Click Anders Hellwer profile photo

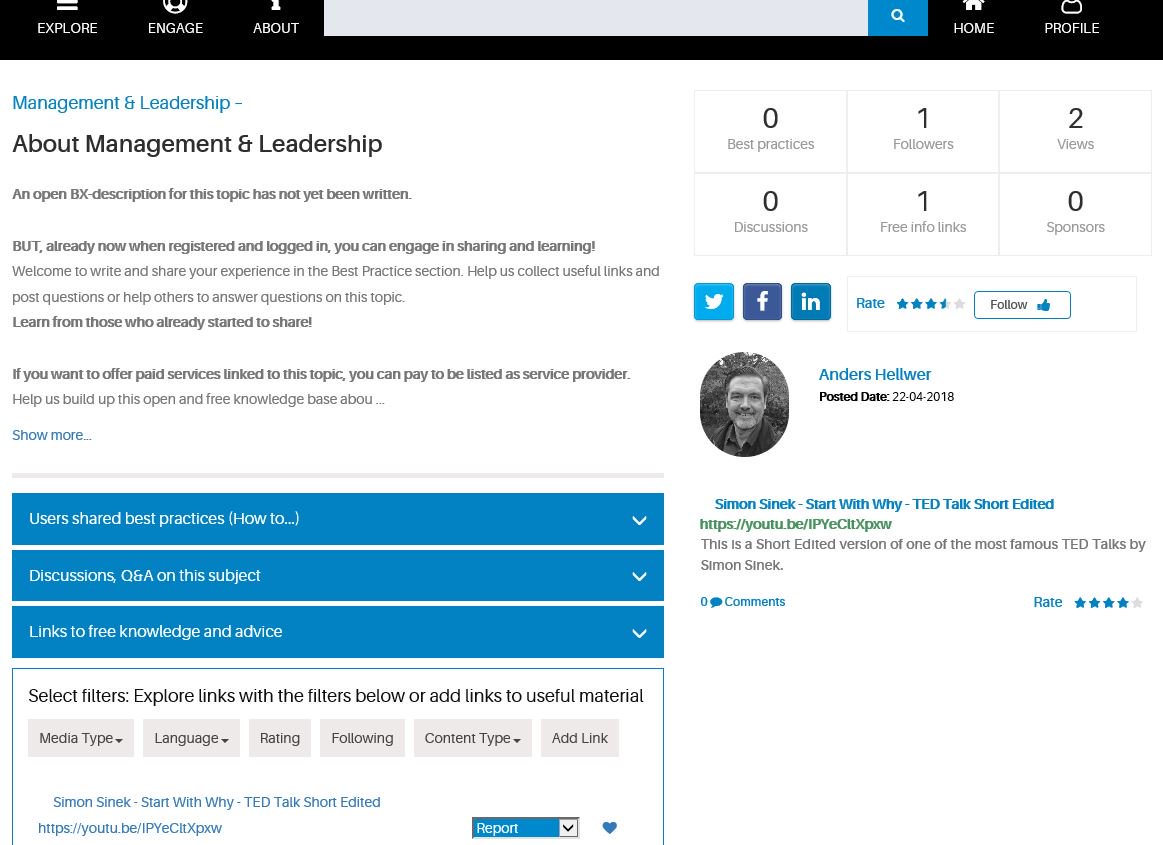pyautogui.click(x=744, y=404)
